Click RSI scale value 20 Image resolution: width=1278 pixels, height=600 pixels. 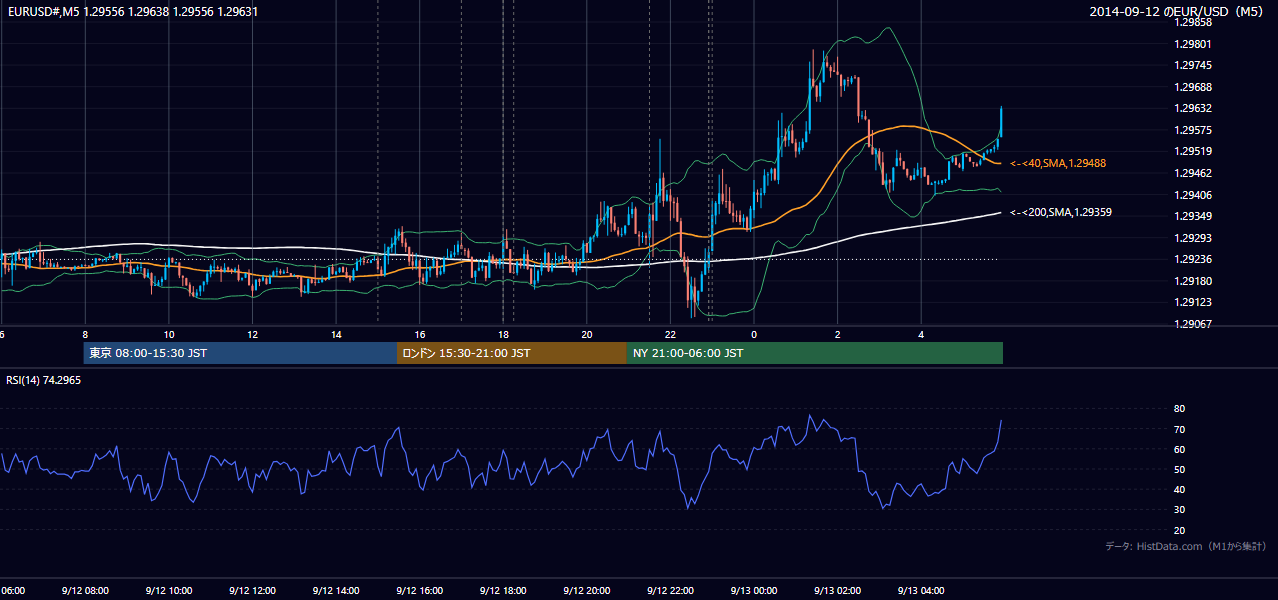coord(1179,530)
